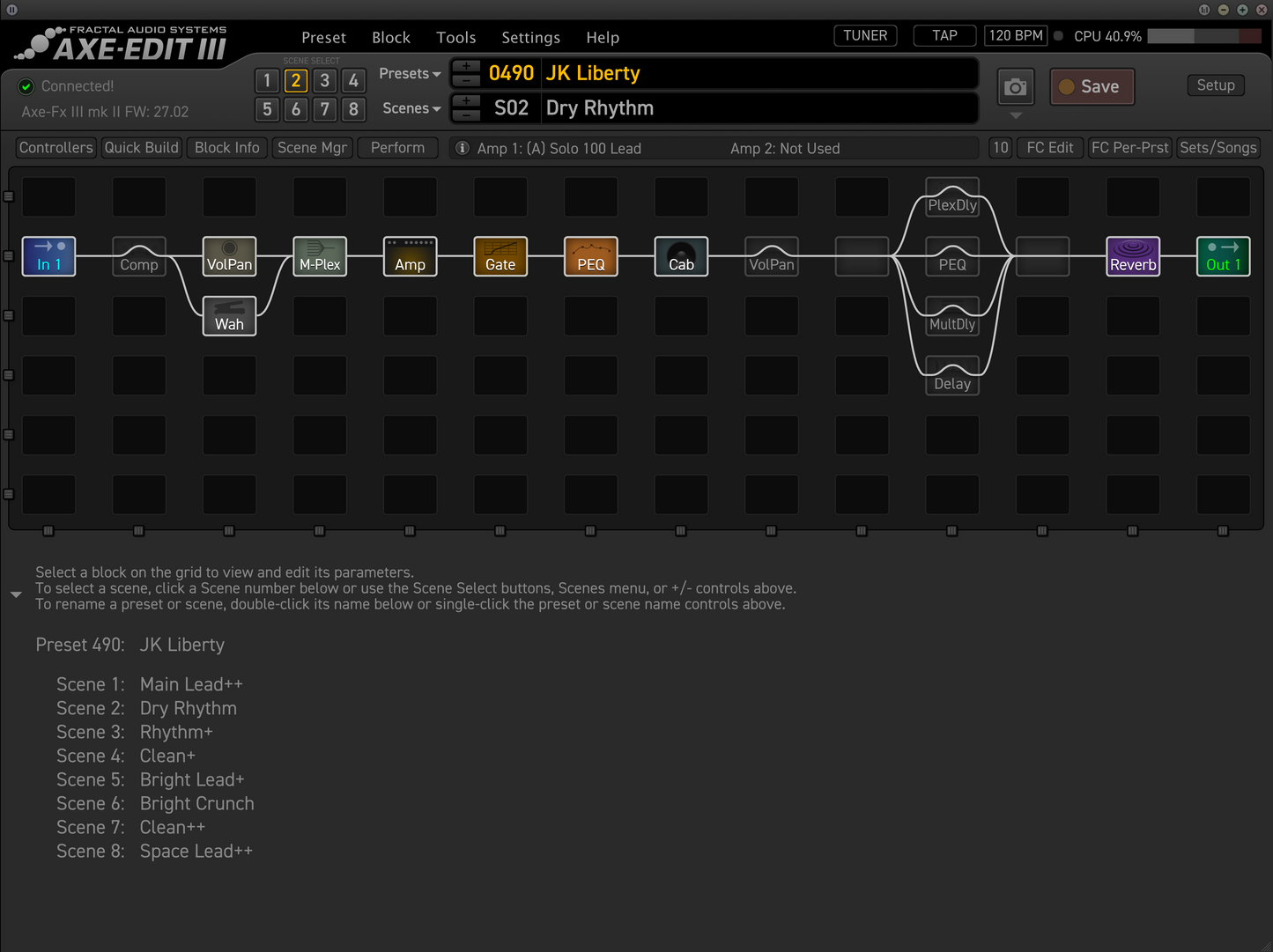Switch to Scene 5 via Scene Select

[x=267, y=109]
